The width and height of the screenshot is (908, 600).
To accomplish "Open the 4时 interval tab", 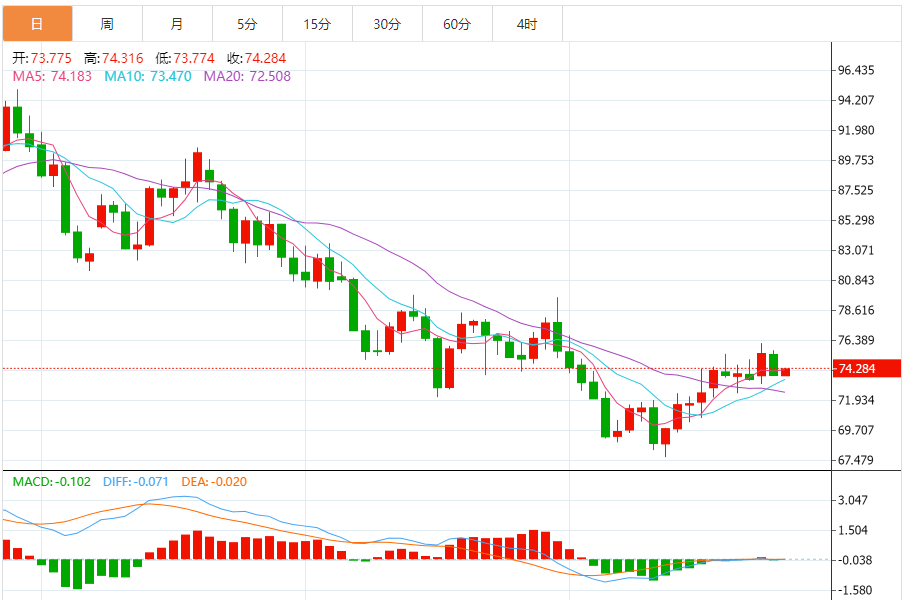I will pyautogui.click(x=528, y=24).
